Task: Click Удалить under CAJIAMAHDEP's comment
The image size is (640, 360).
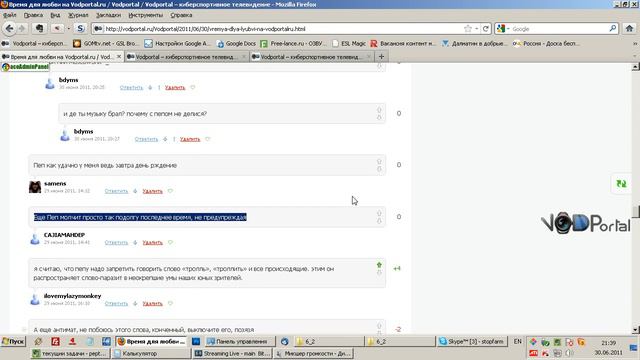Action: point(152,242)
